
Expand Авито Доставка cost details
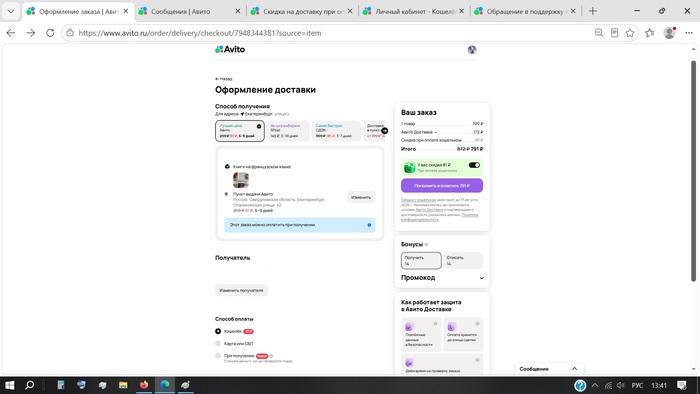pos(419,132)
